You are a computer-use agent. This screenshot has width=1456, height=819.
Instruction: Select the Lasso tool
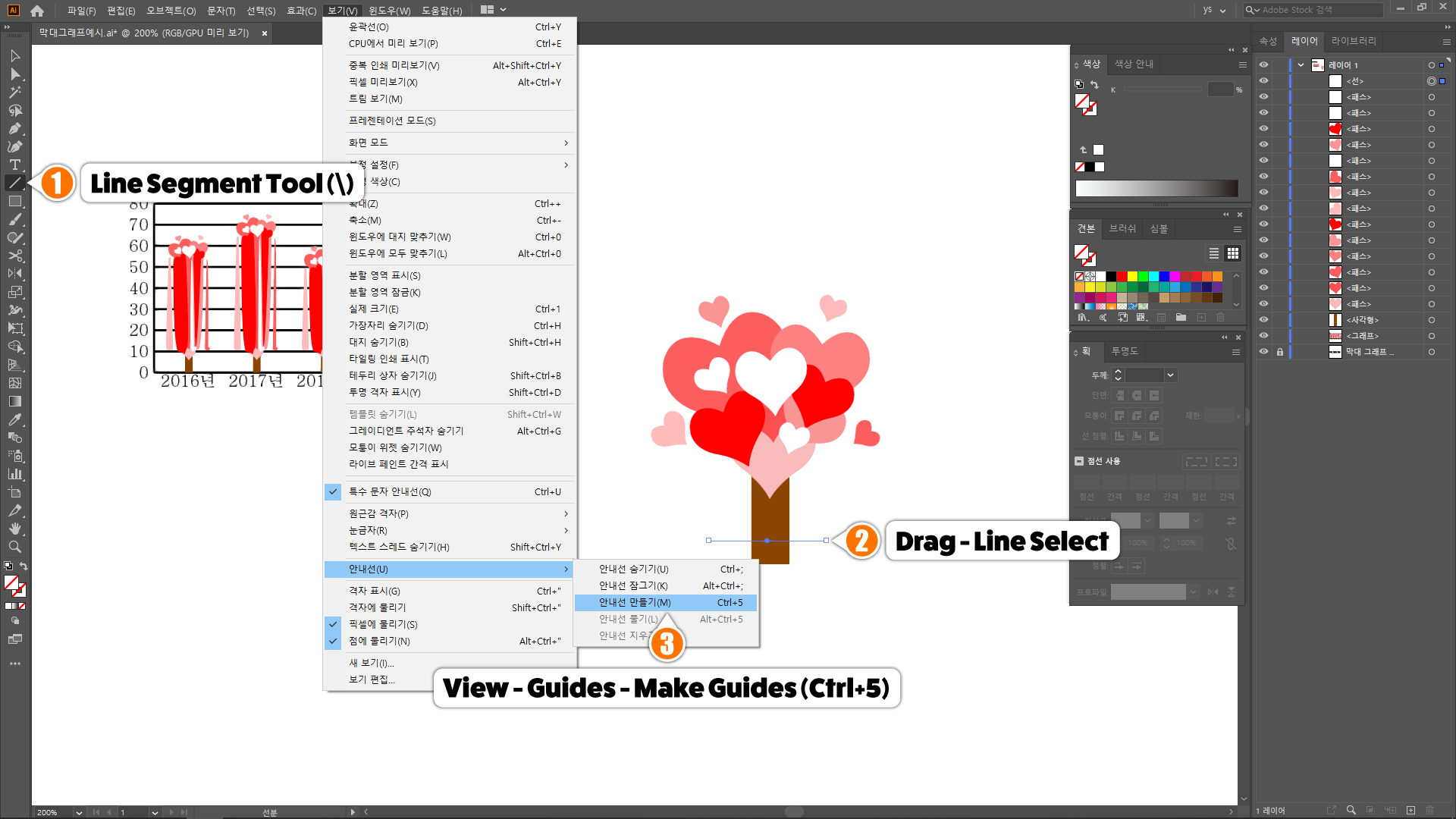pyautogui.click(x=15, y=111)
